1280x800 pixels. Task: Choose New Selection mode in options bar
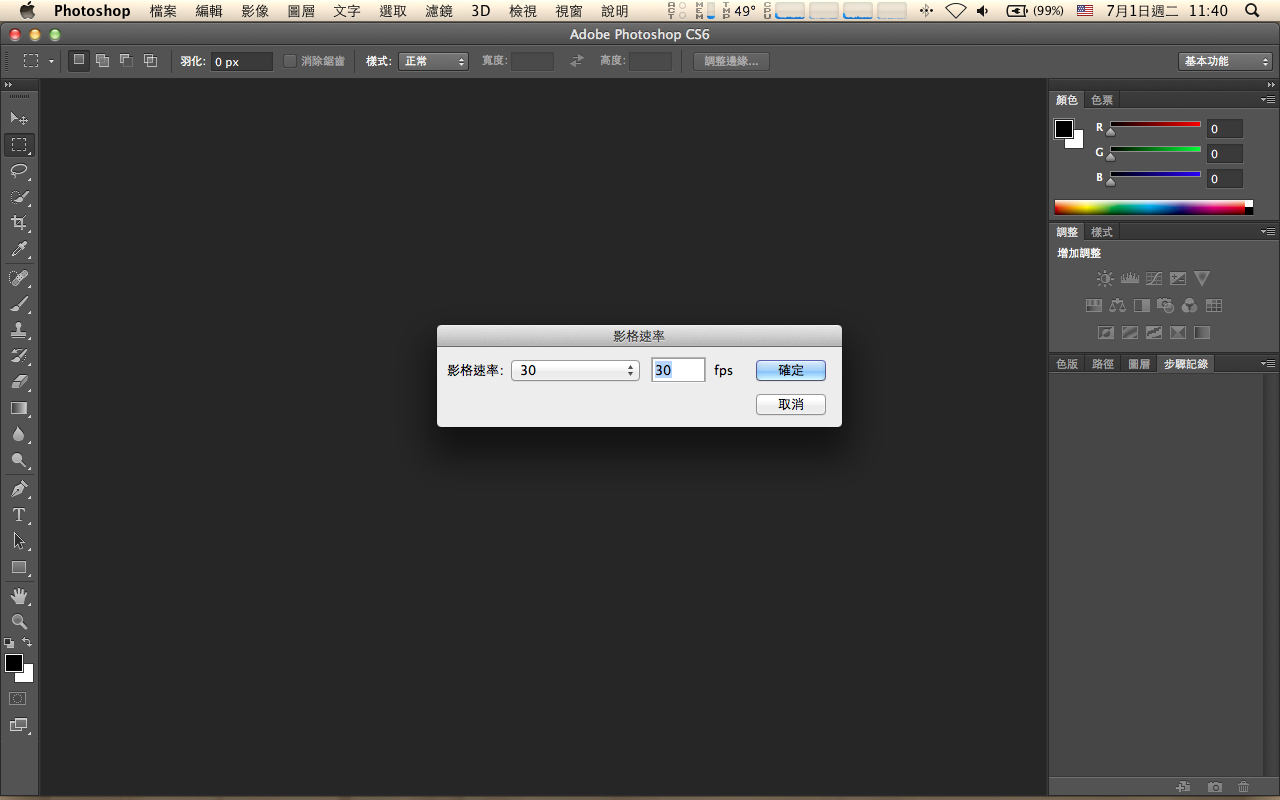coord(79,60)
